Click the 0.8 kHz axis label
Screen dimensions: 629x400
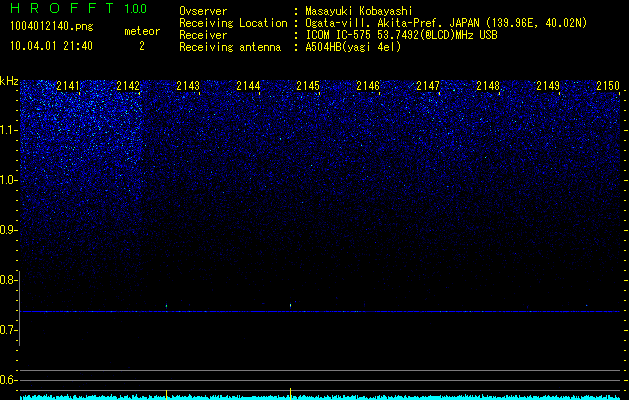pyautogui.click(x=8, y=280)
